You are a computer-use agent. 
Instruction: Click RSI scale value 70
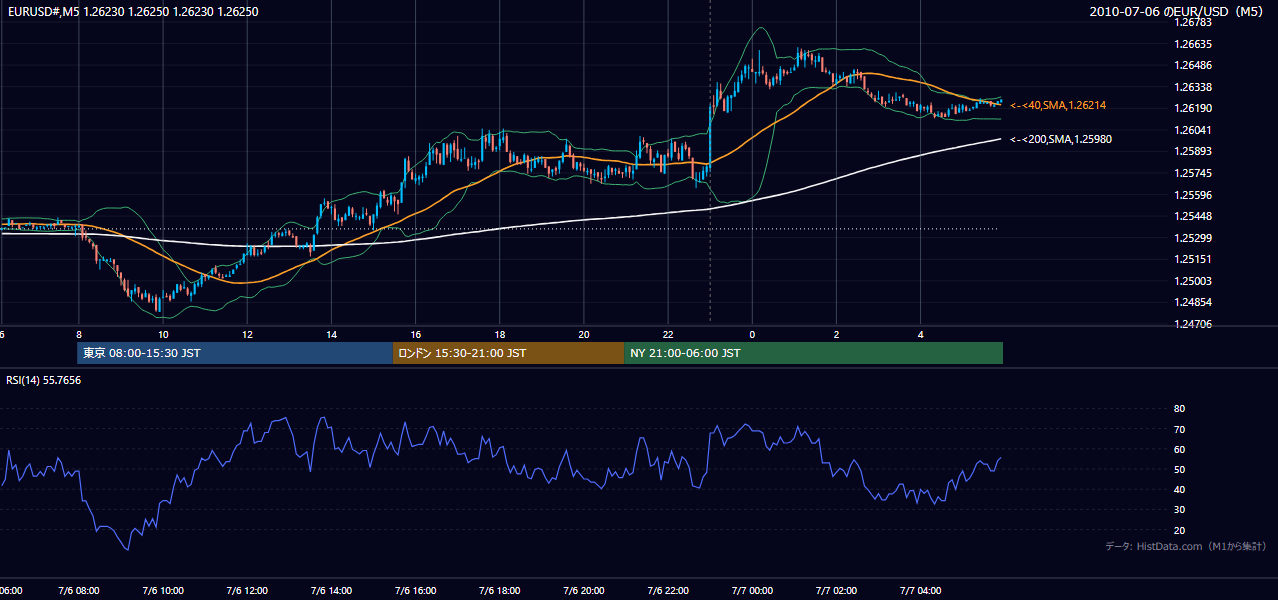(1180, 429)
